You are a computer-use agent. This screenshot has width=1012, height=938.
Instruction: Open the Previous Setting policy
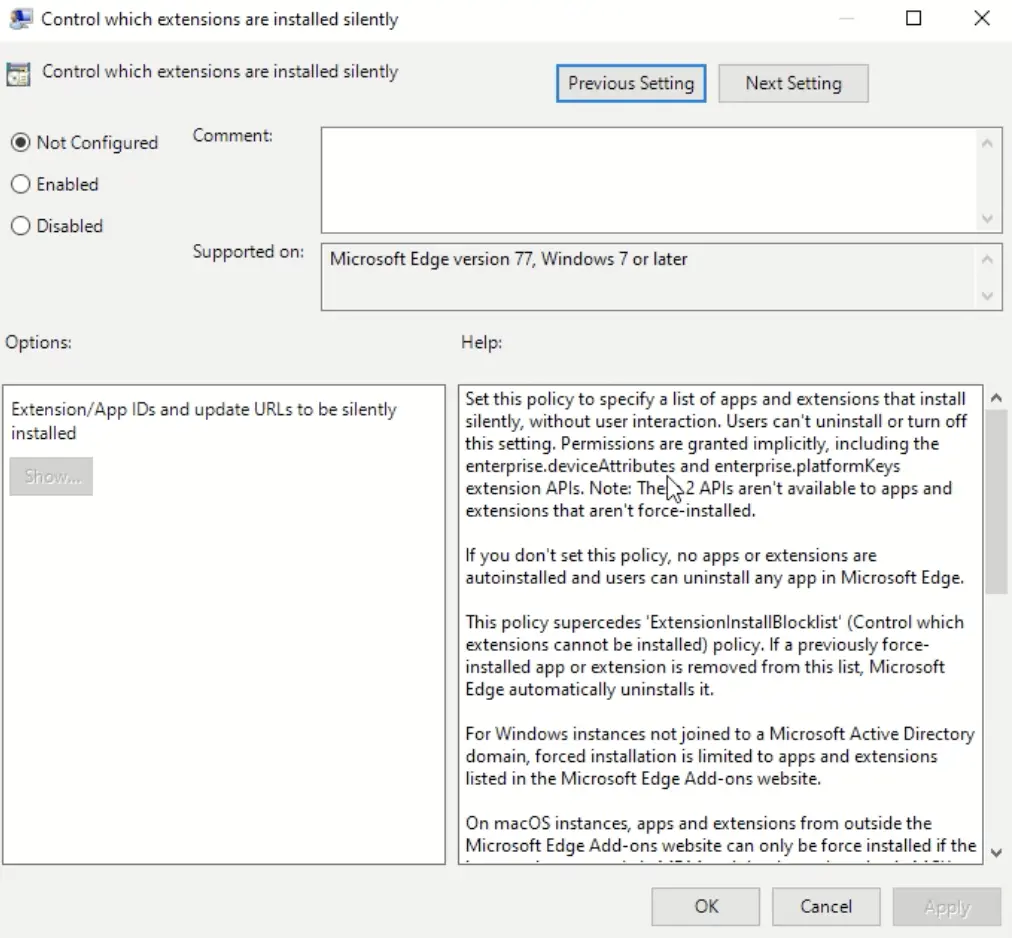point(630,83)
